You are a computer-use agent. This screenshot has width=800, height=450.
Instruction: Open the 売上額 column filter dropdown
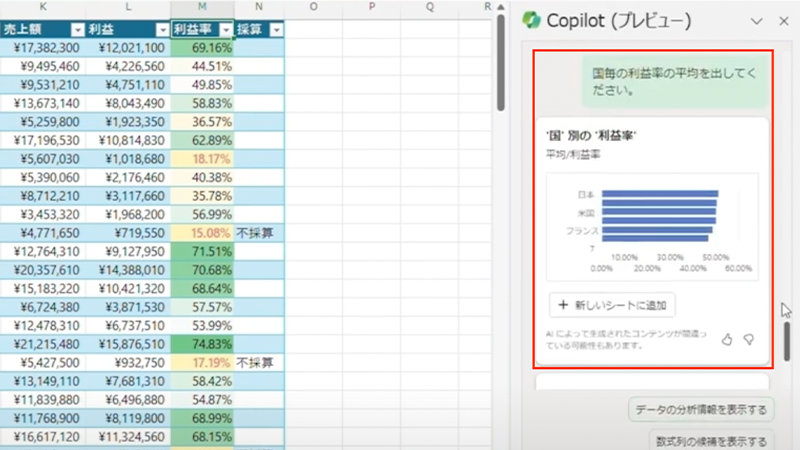click(x=75, y=30)
